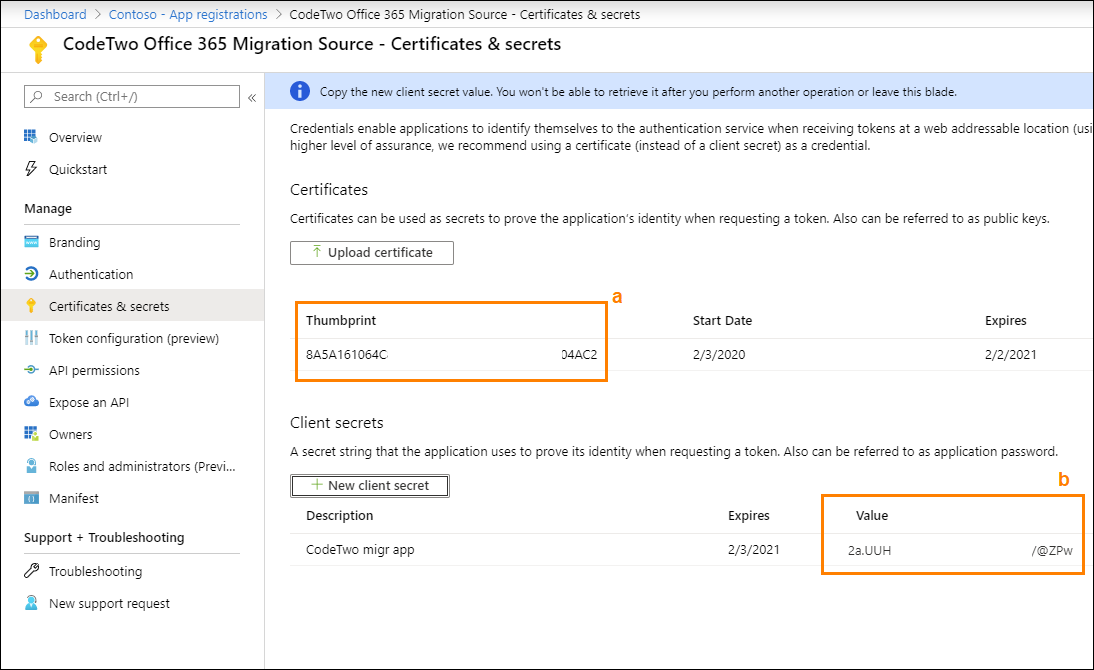Image resolution: width=1094 pixels, height=670 pixels.
Task: Click certificate expiry date 2/2/2021
Action: [x=1010, y=355]
